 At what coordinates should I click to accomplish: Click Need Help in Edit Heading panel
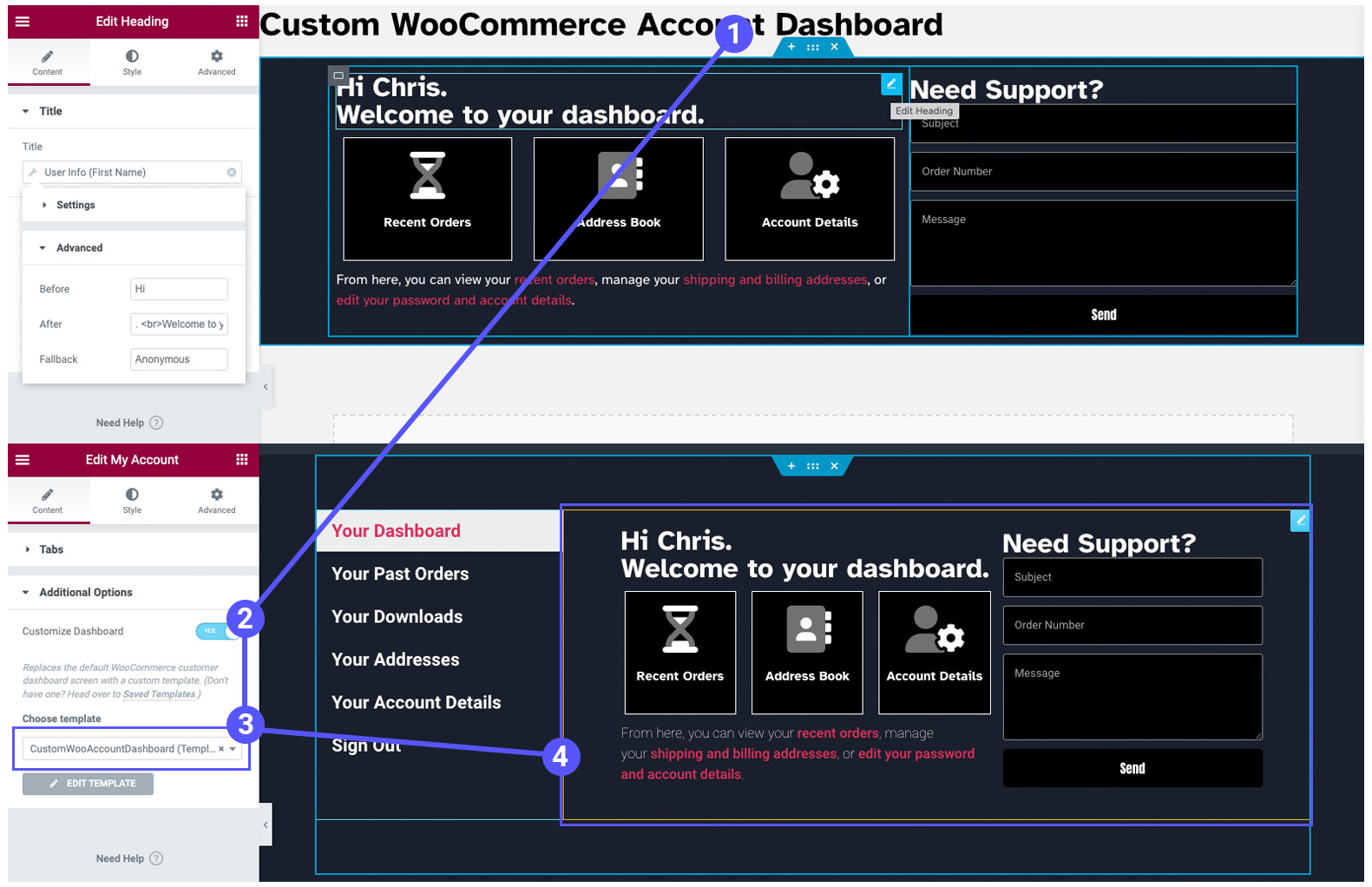129,424
